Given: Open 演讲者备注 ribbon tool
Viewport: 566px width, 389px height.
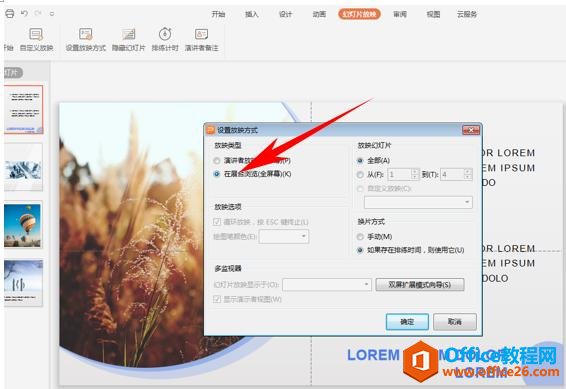Looking at the screenshot, I should (201, 40).
